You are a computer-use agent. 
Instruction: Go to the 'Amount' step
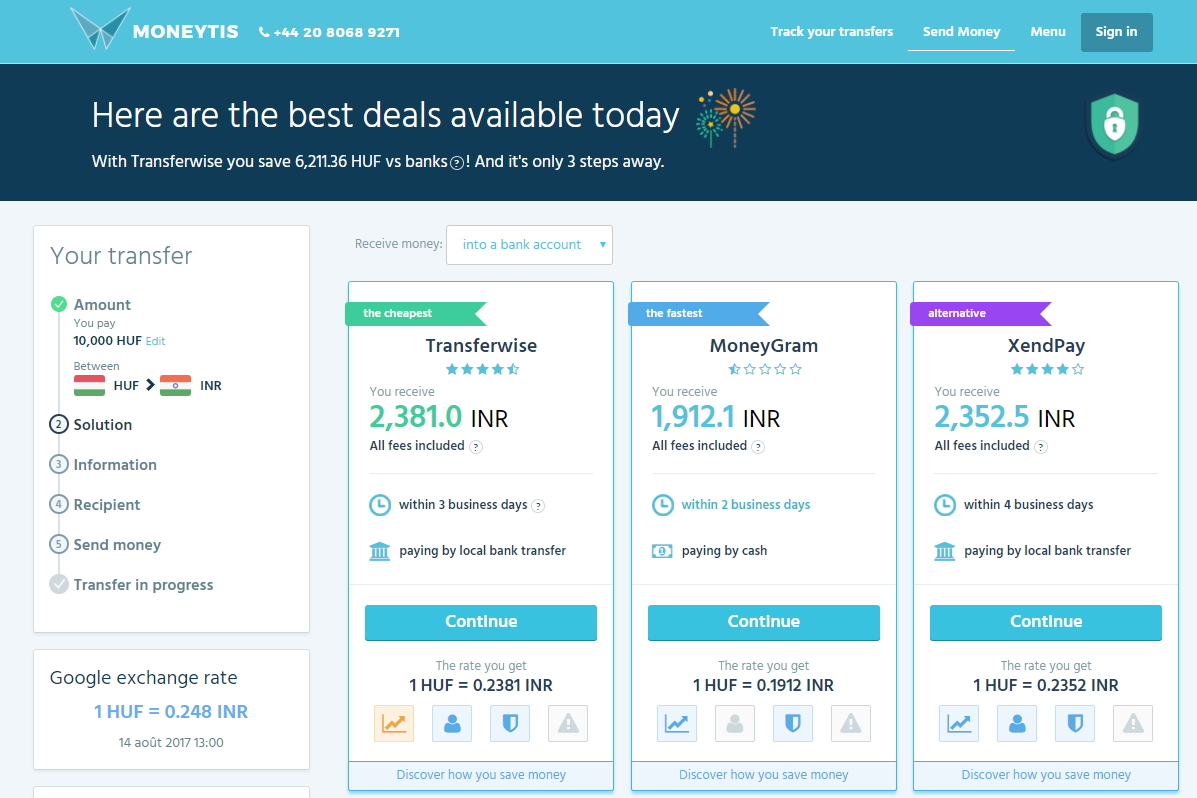coord(102,305)
